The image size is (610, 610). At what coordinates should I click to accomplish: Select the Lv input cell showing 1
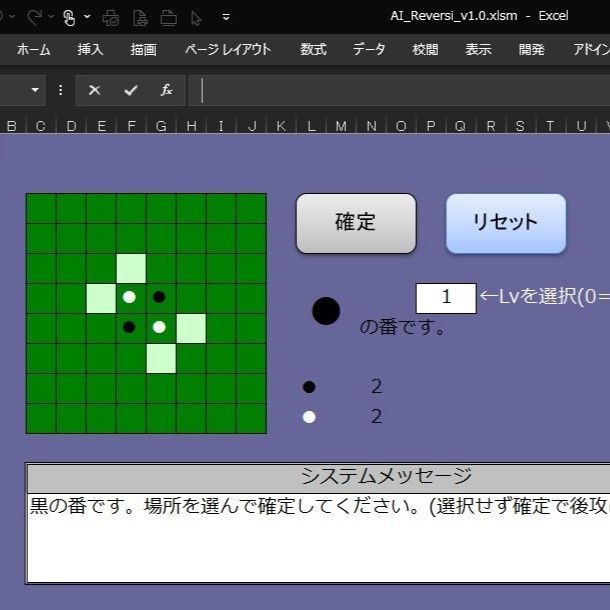point(446,298)
